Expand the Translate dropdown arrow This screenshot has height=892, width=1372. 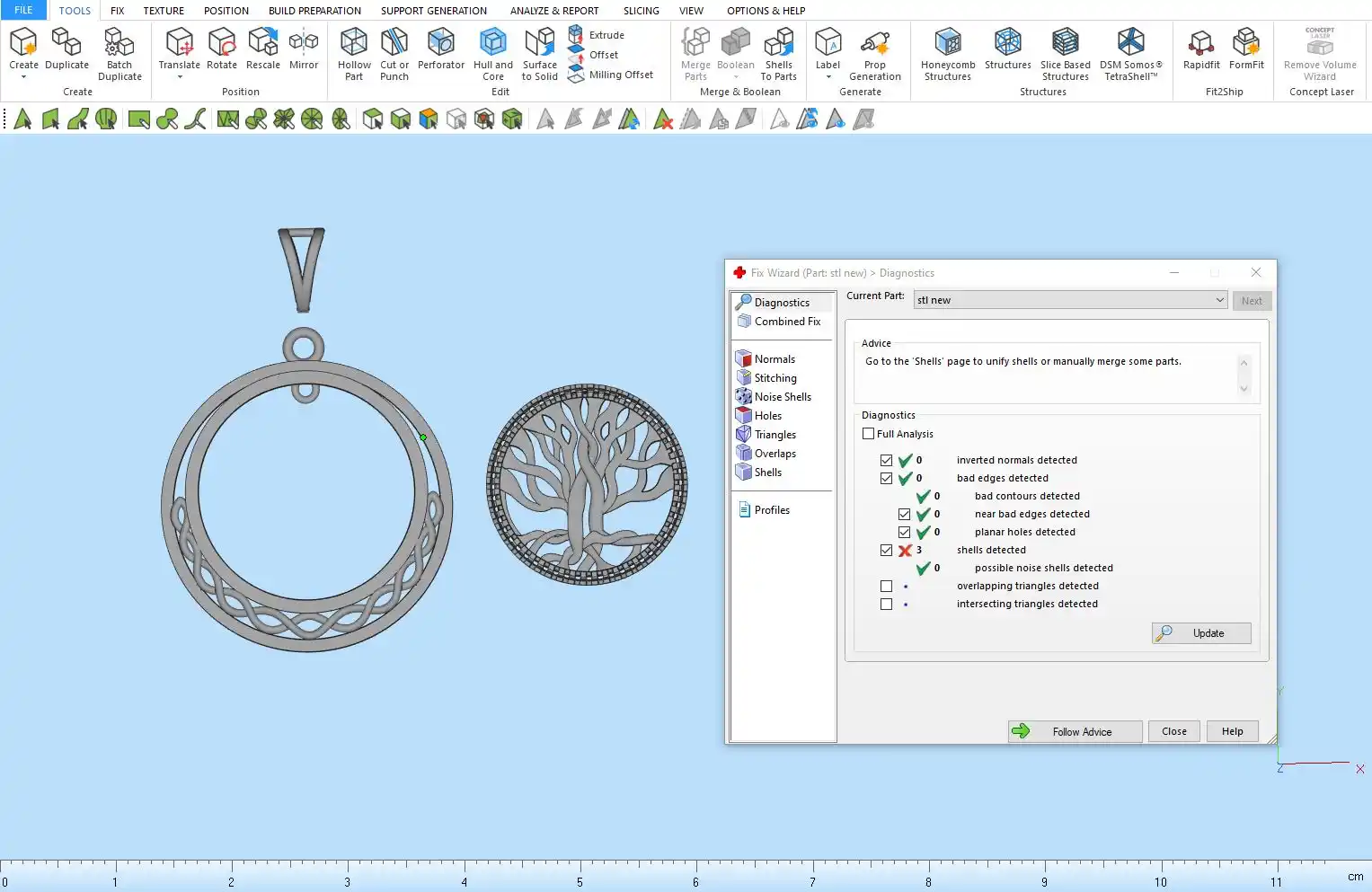pos(179,77)
